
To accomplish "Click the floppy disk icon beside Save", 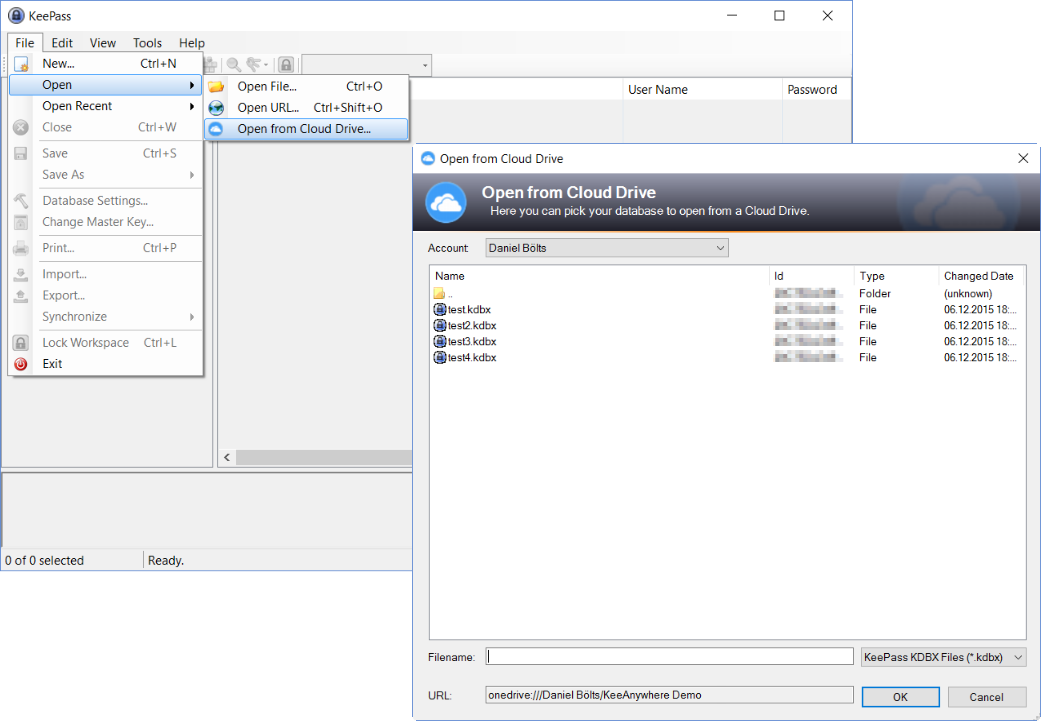I will [21, 154].
